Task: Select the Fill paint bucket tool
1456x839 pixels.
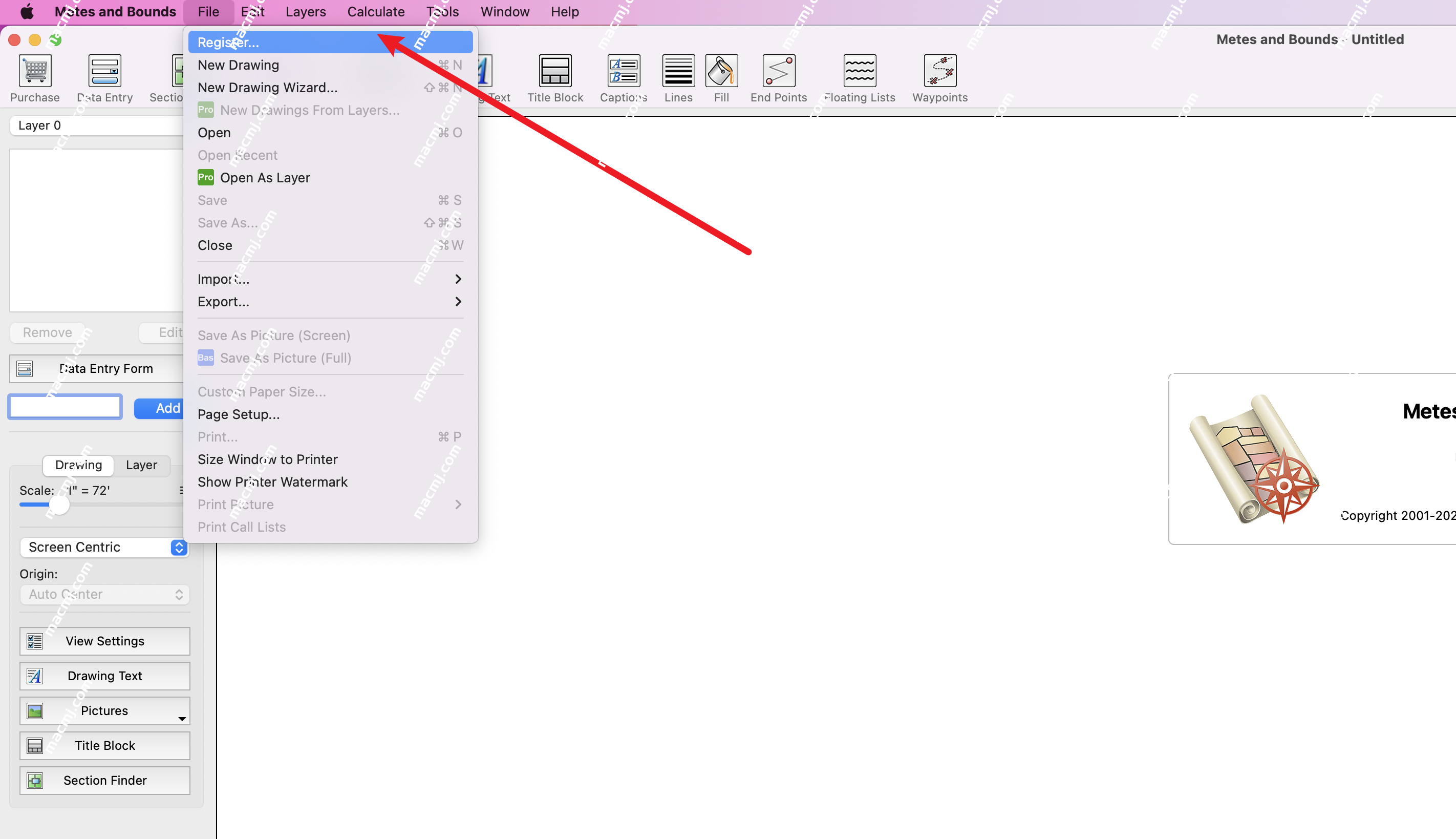Action: (722, 71)
